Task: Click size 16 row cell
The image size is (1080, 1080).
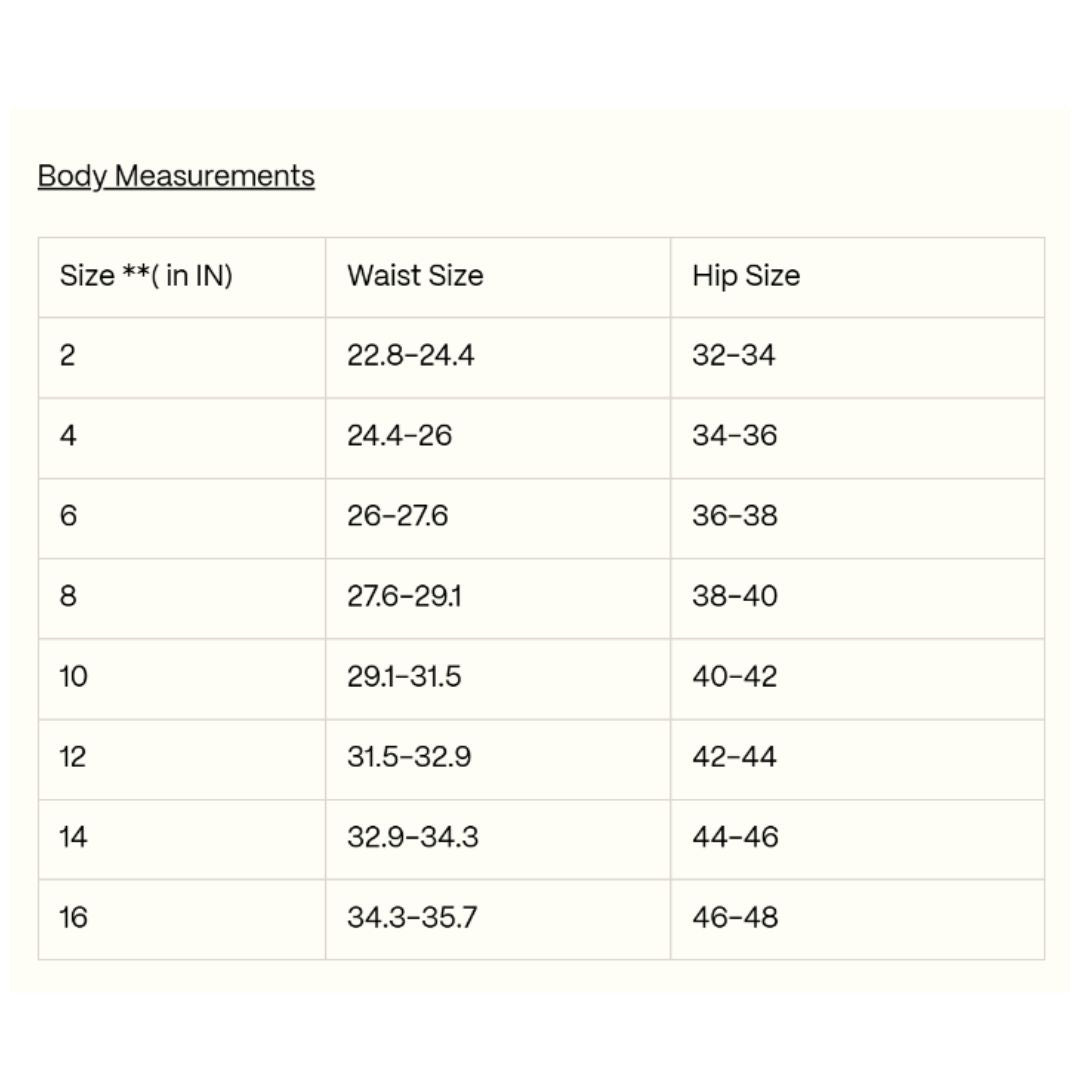Action: [x=182, y=920]
